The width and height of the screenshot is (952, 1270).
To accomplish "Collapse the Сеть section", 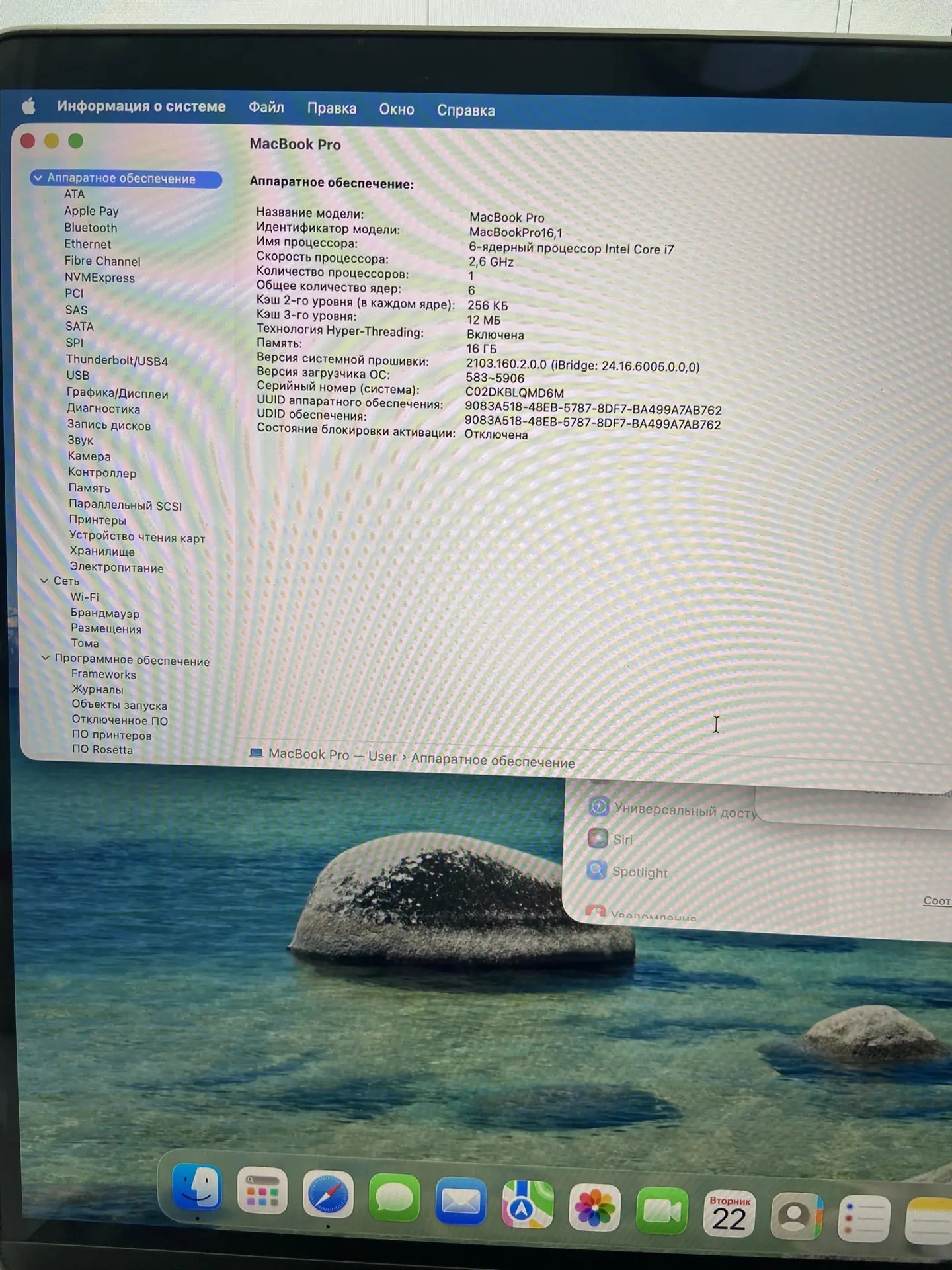I will (44, 580).
